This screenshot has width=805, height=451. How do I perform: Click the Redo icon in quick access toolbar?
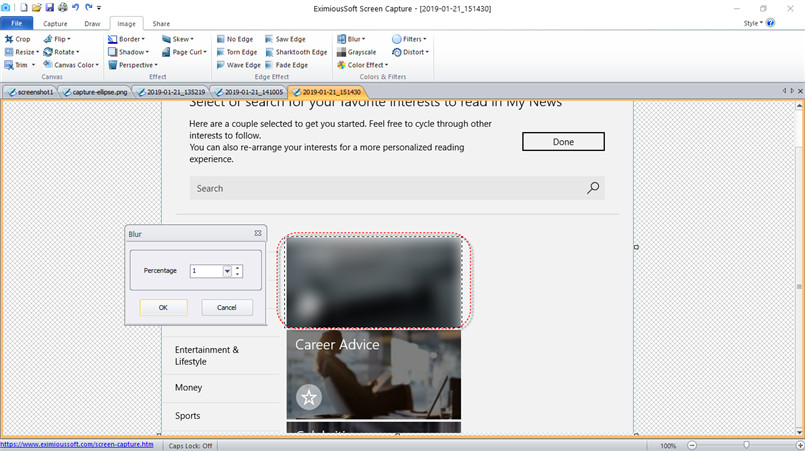(x=88, y=8)
